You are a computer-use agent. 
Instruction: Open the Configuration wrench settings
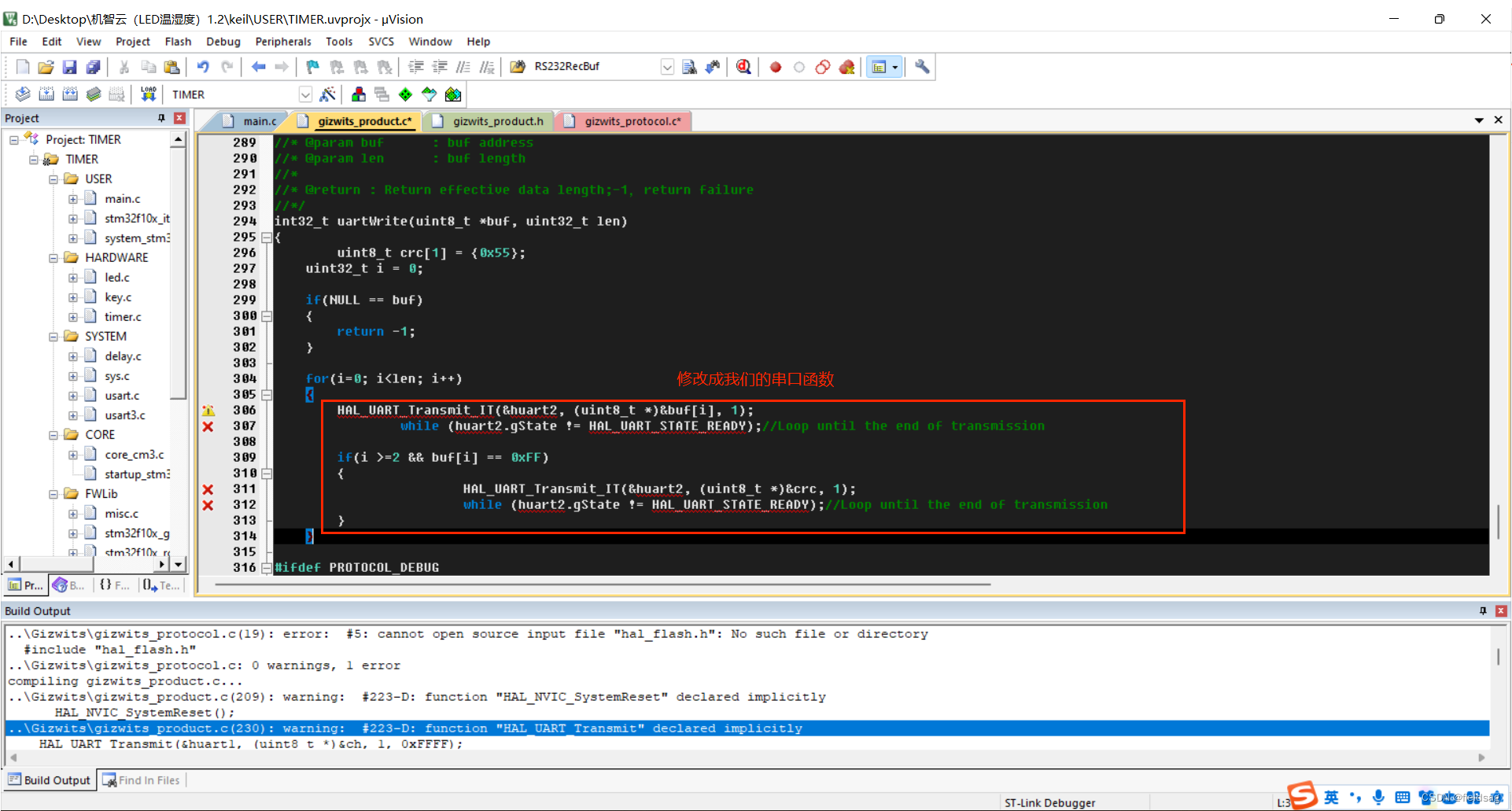[922, 67]
